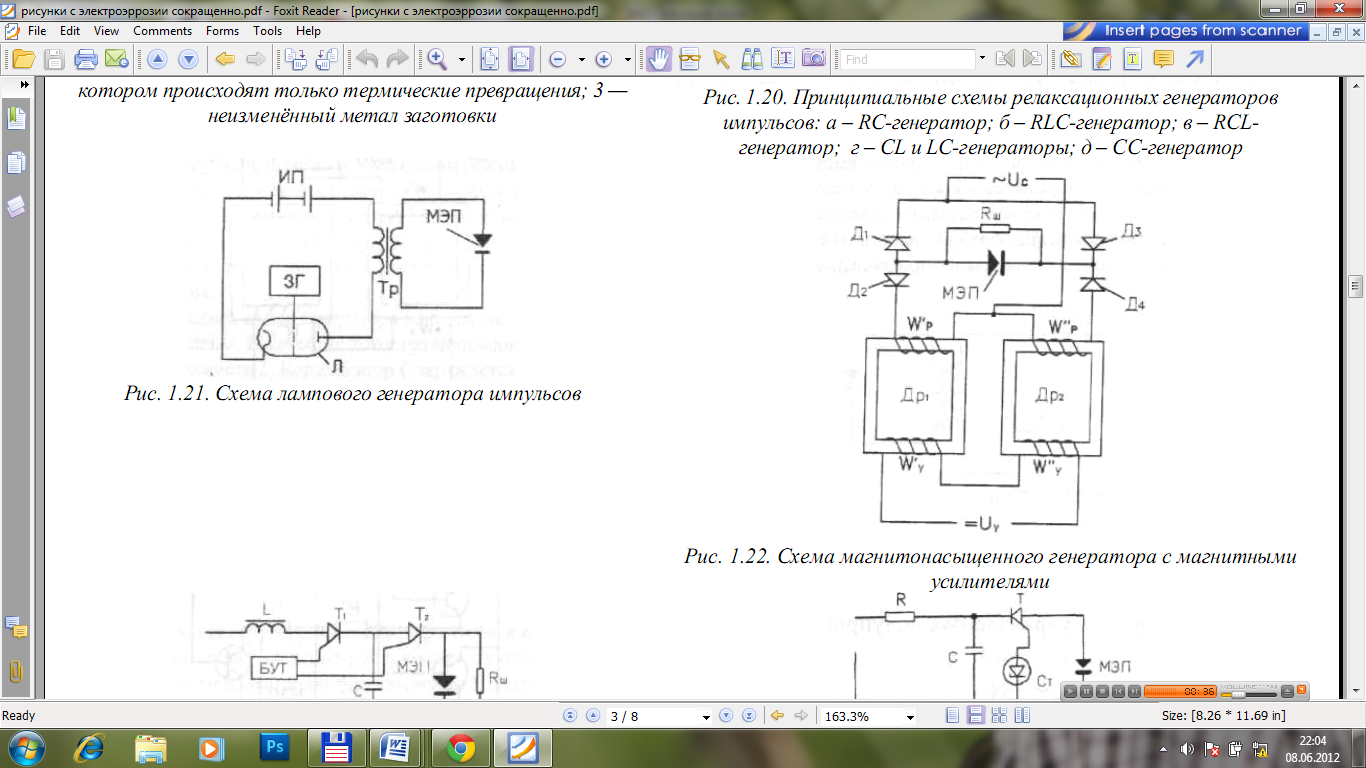Viewport: 1366px width, 768px height.
Task: Click the Undo arrow in toolbar
Action: pos(367,59)
